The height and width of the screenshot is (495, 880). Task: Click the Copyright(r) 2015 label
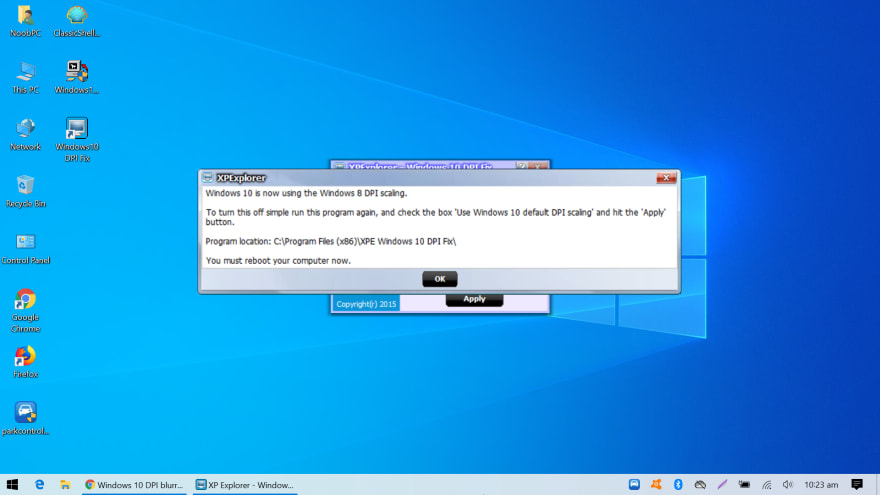click(x=366, y=304)
